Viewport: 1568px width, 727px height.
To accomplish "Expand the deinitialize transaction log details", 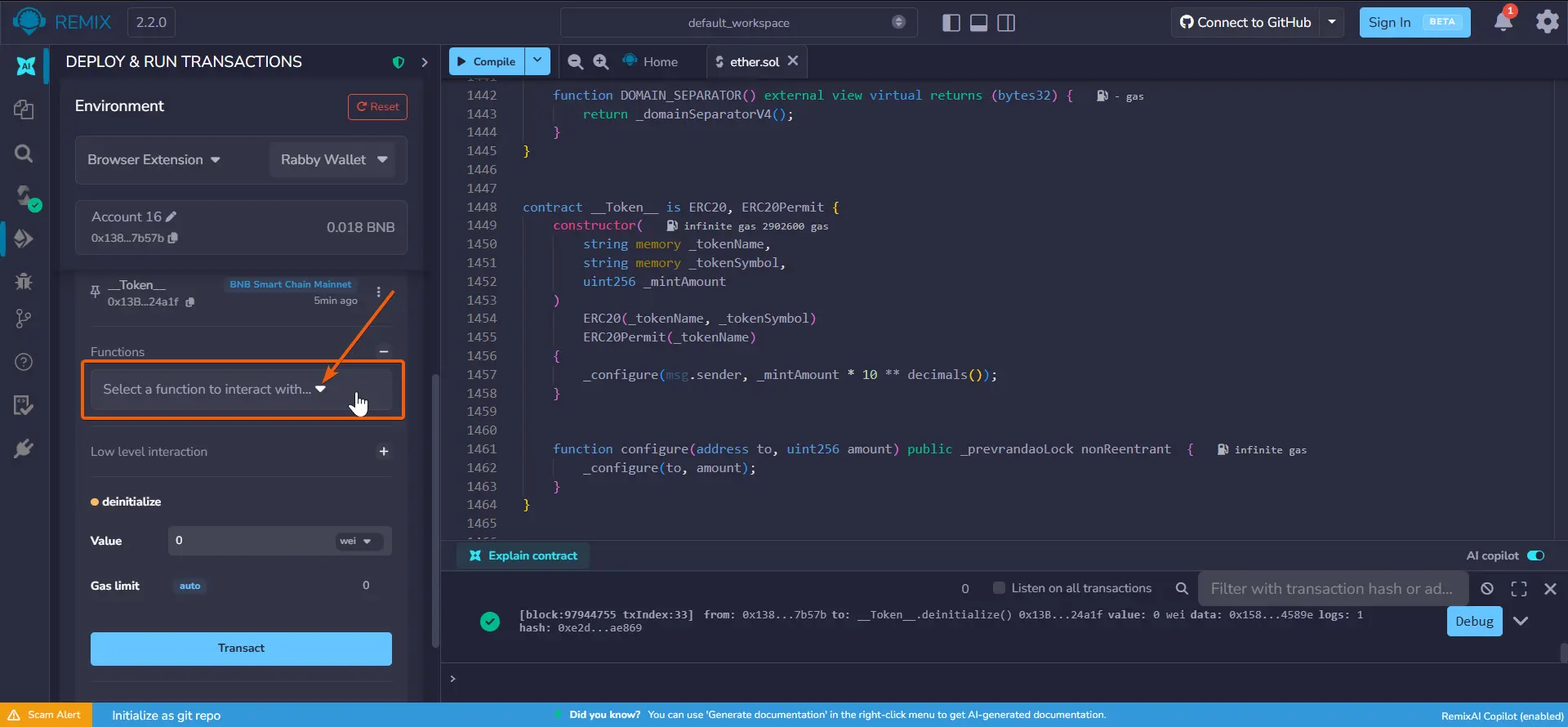I will tap(1520, 621).
